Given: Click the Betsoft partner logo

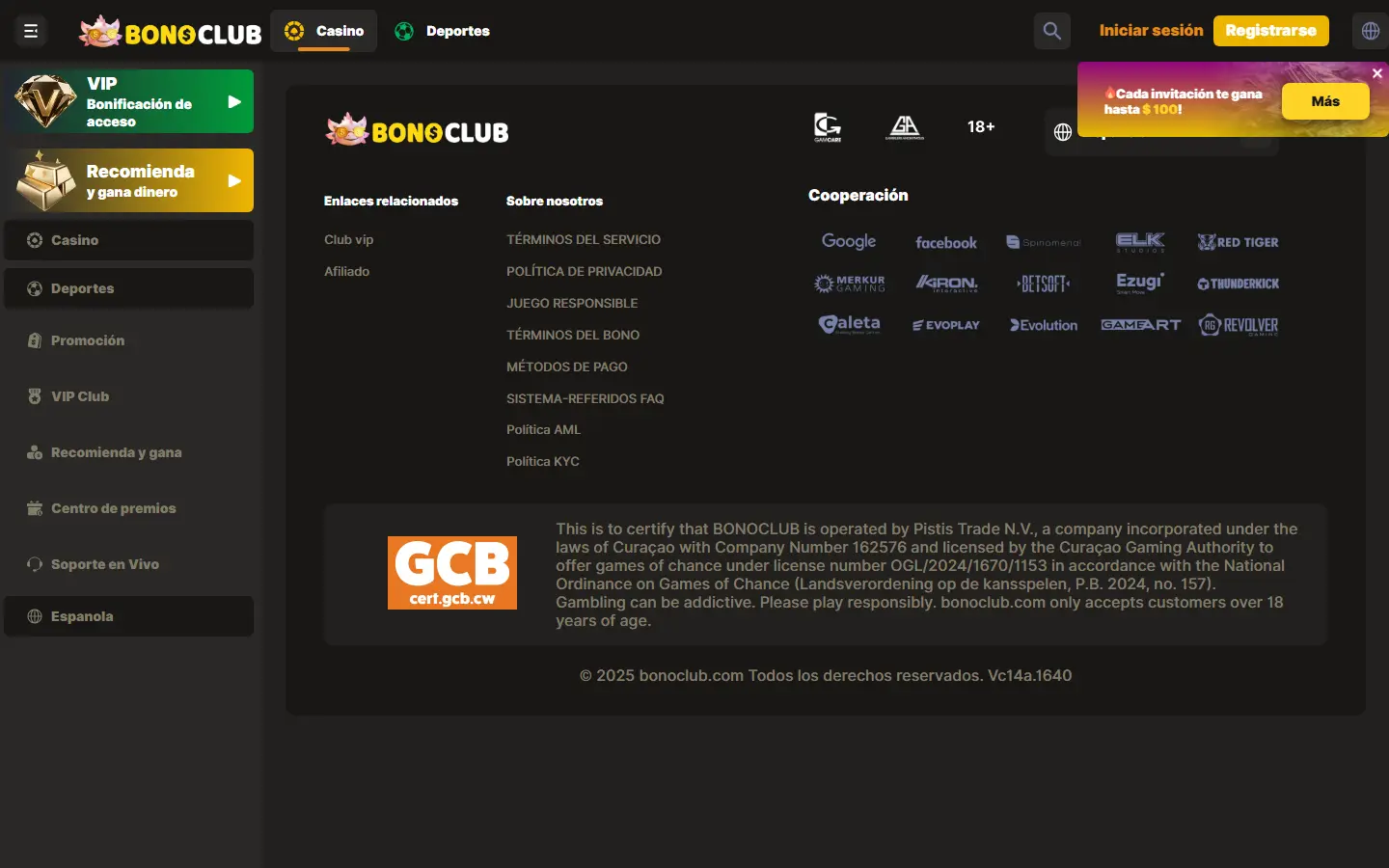Looking at the screenshot, I should coord(1044,284).
